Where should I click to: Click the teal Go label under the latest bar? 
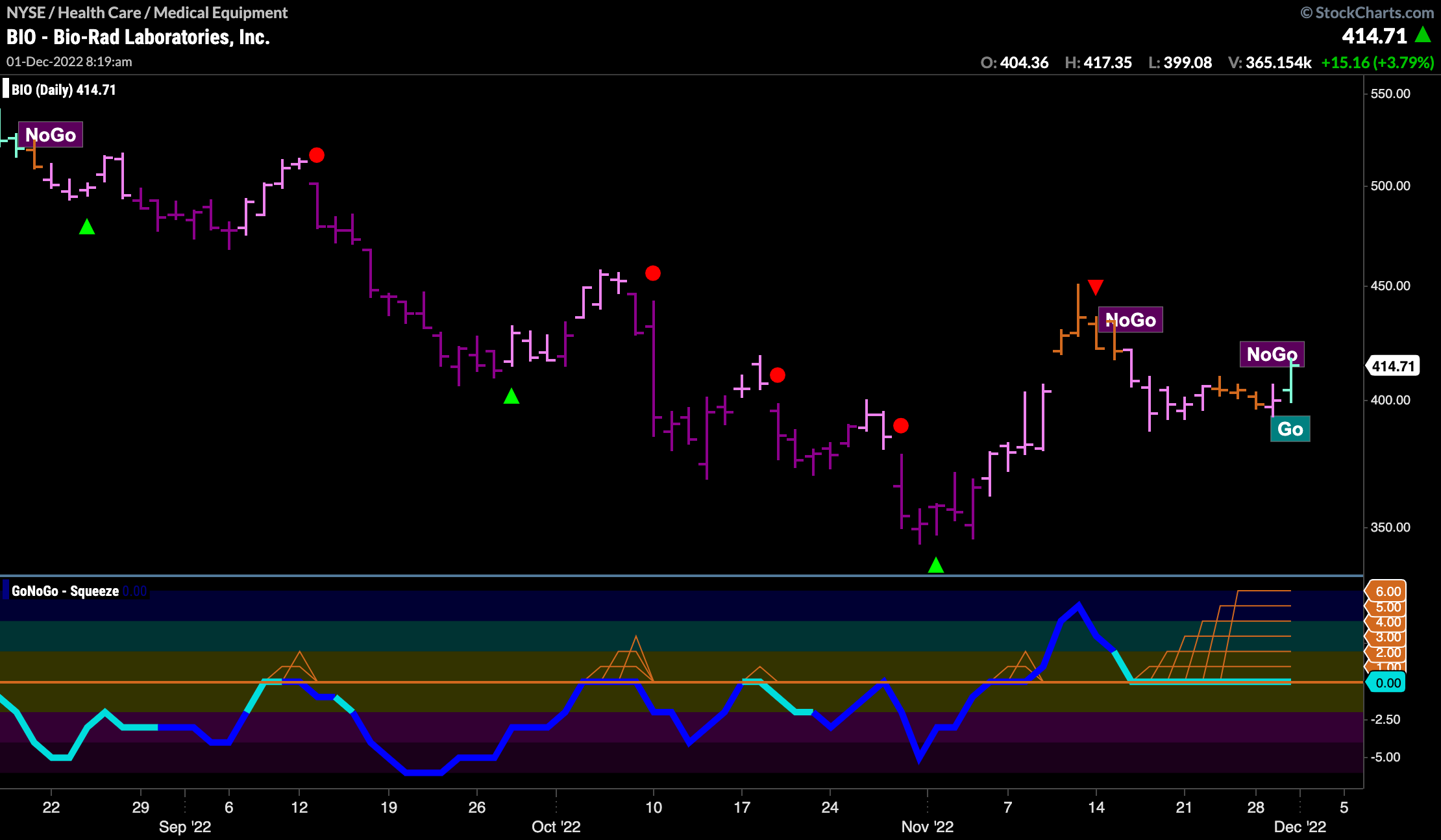coord(1290,429)
